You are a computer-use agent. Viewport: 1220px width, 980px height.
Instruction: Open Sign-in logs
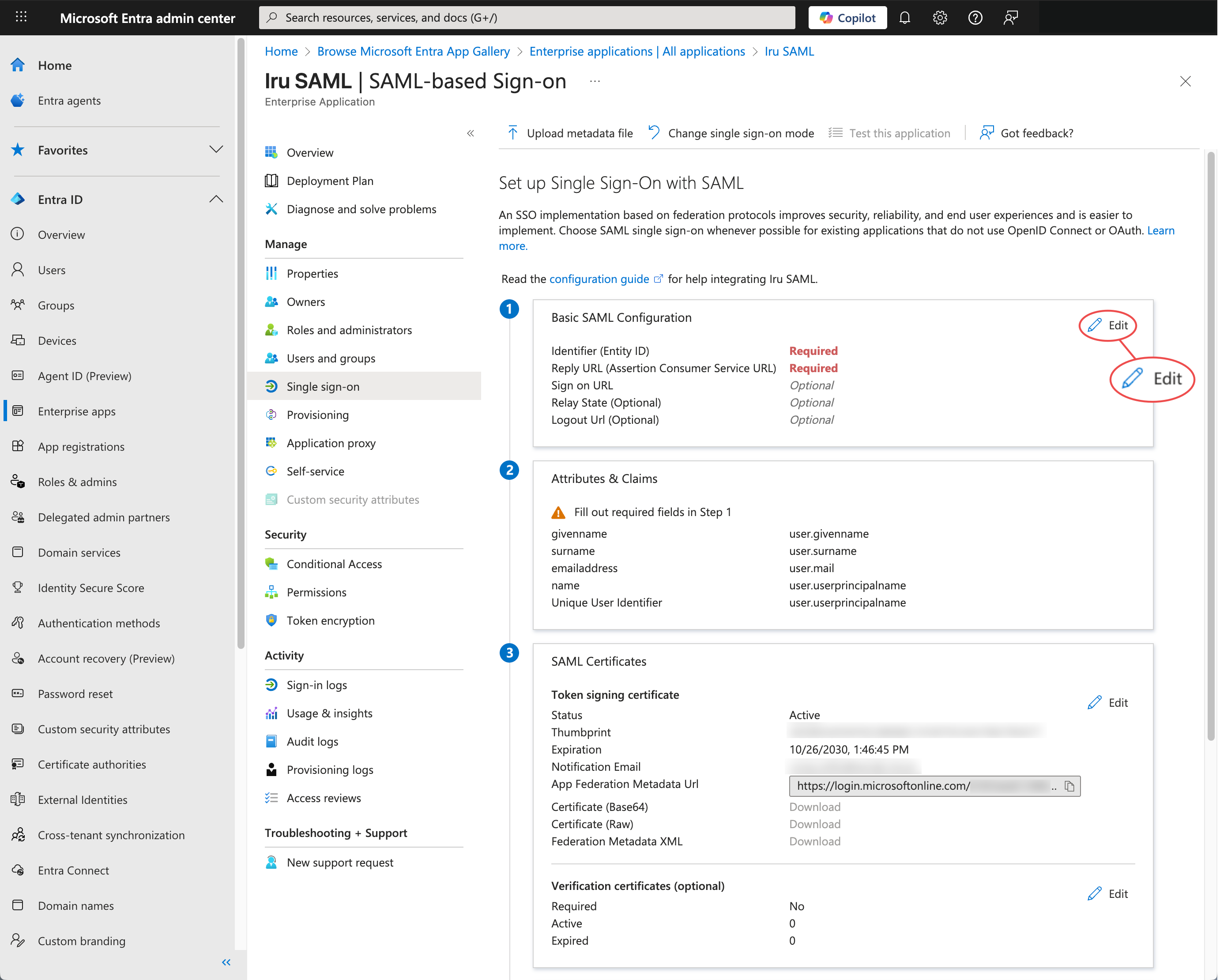tap(316, 685)
